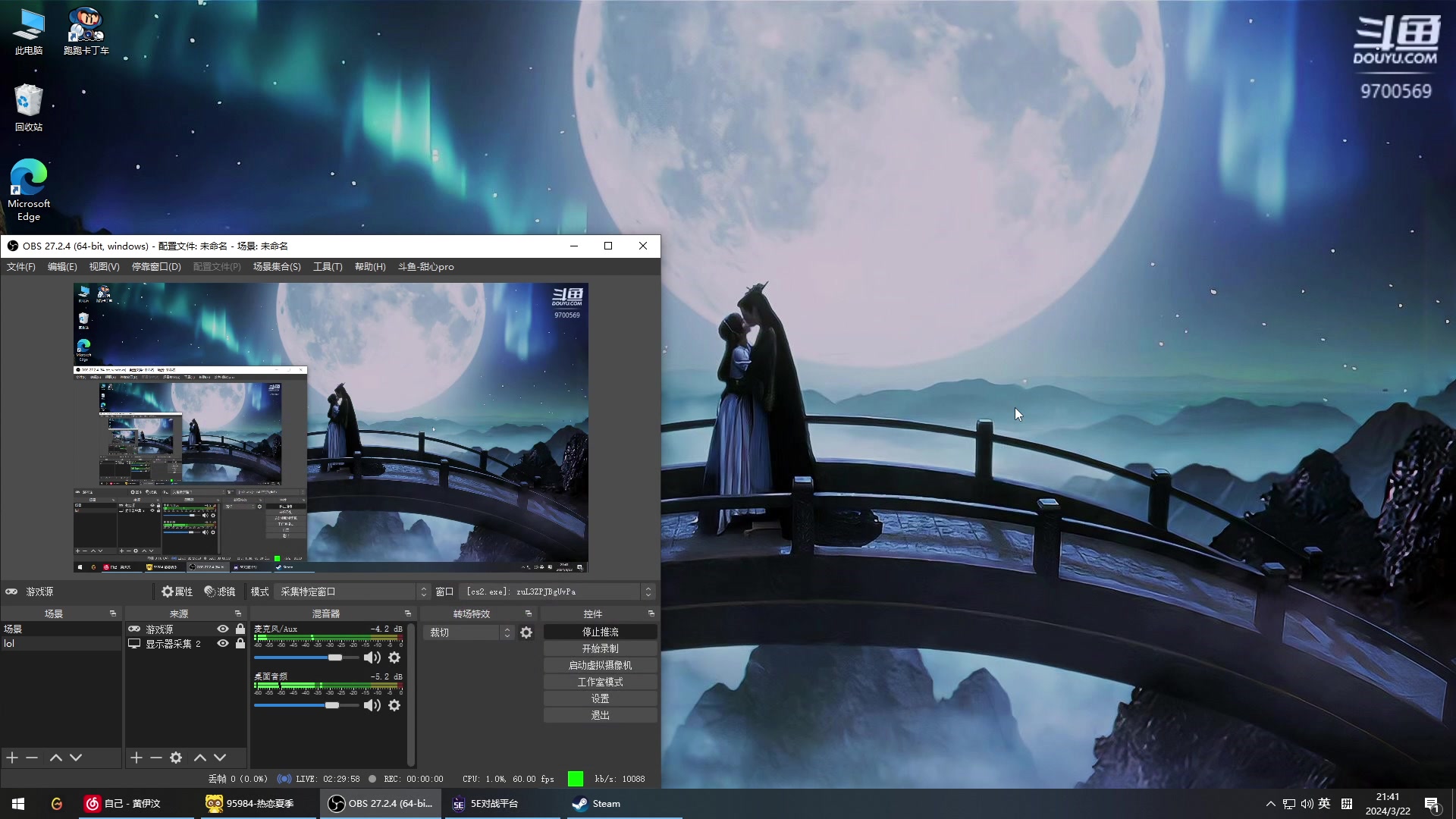The height and width of the screenshot is (819, 1456).
Task: Pop out the 场景 dock panel
Action: pos(113,613)
